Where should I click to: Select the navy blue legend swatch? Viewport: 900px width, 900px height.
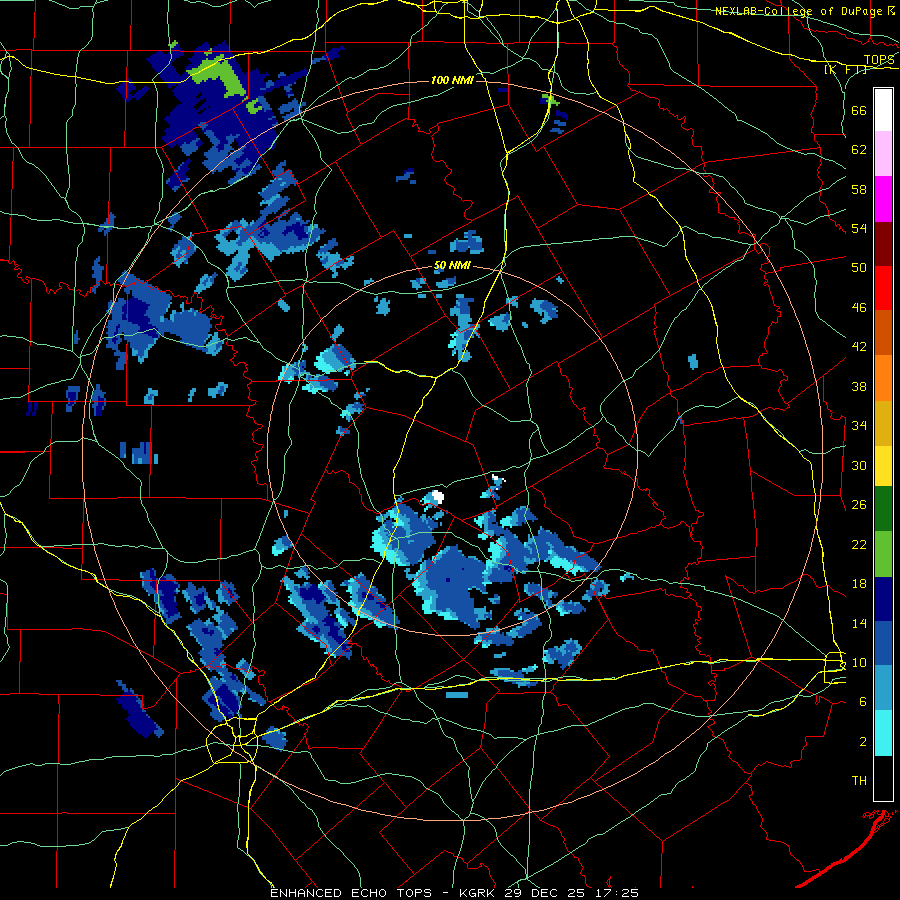coord(883,599)
